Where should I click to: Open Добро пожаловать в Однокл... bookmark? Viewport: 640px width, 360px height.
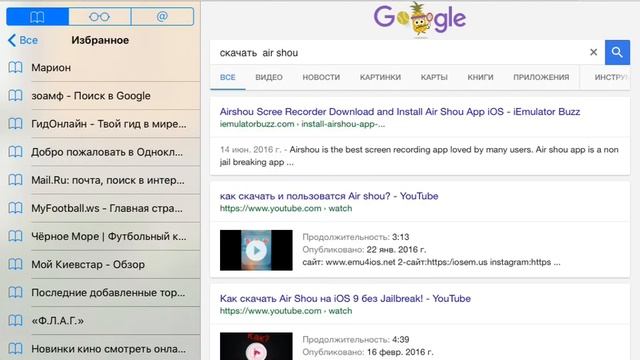(x=107, y=152)
